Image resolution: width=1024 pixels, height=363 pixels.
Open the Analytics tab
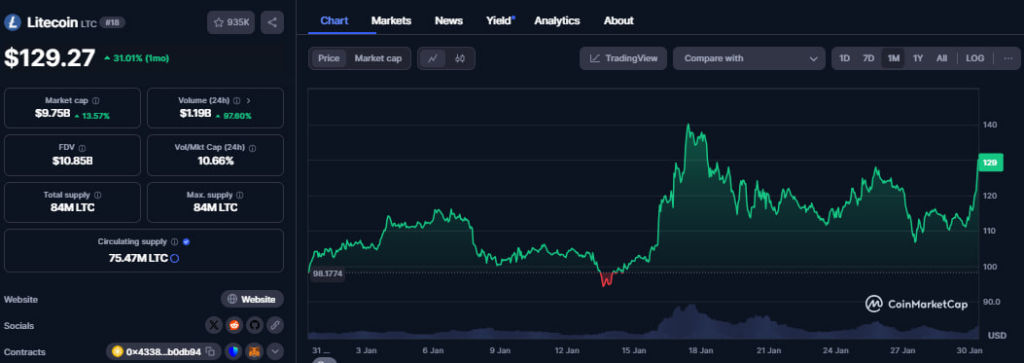click(x=557, y=20)
